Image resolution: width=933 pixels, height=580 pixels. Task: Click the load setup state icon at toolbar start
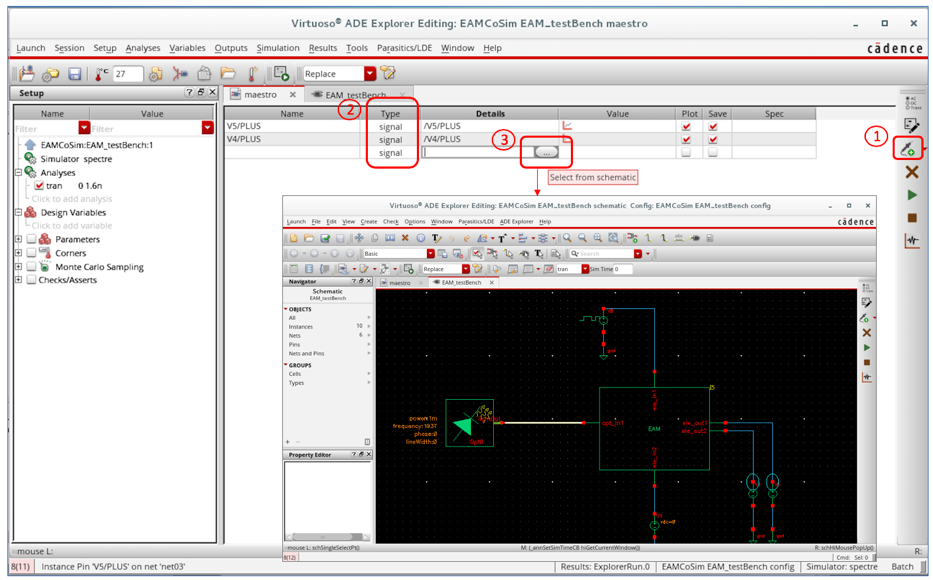[x=27, y=73]
